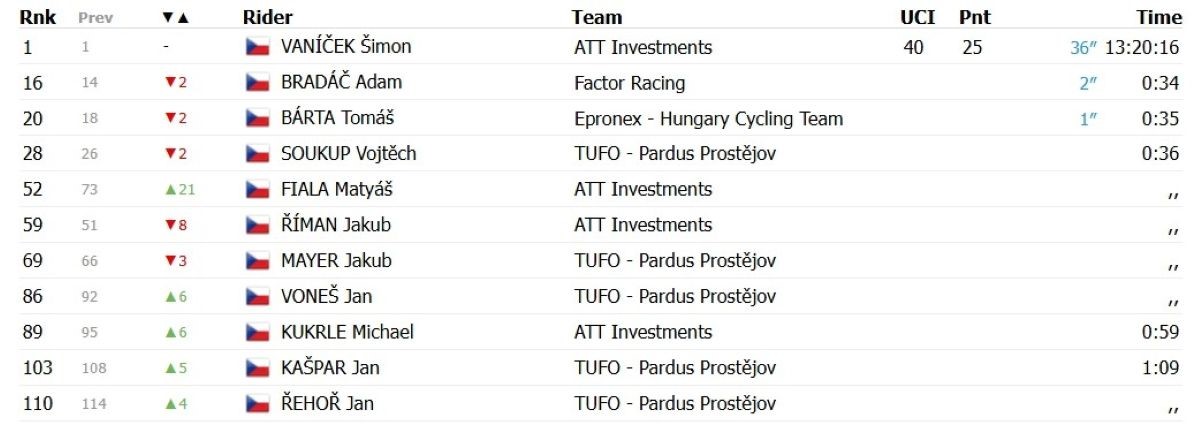Sort by the up/down movement arrows header
The height and width of the screenshot is (431, 1200).
[x=174, y=18]
